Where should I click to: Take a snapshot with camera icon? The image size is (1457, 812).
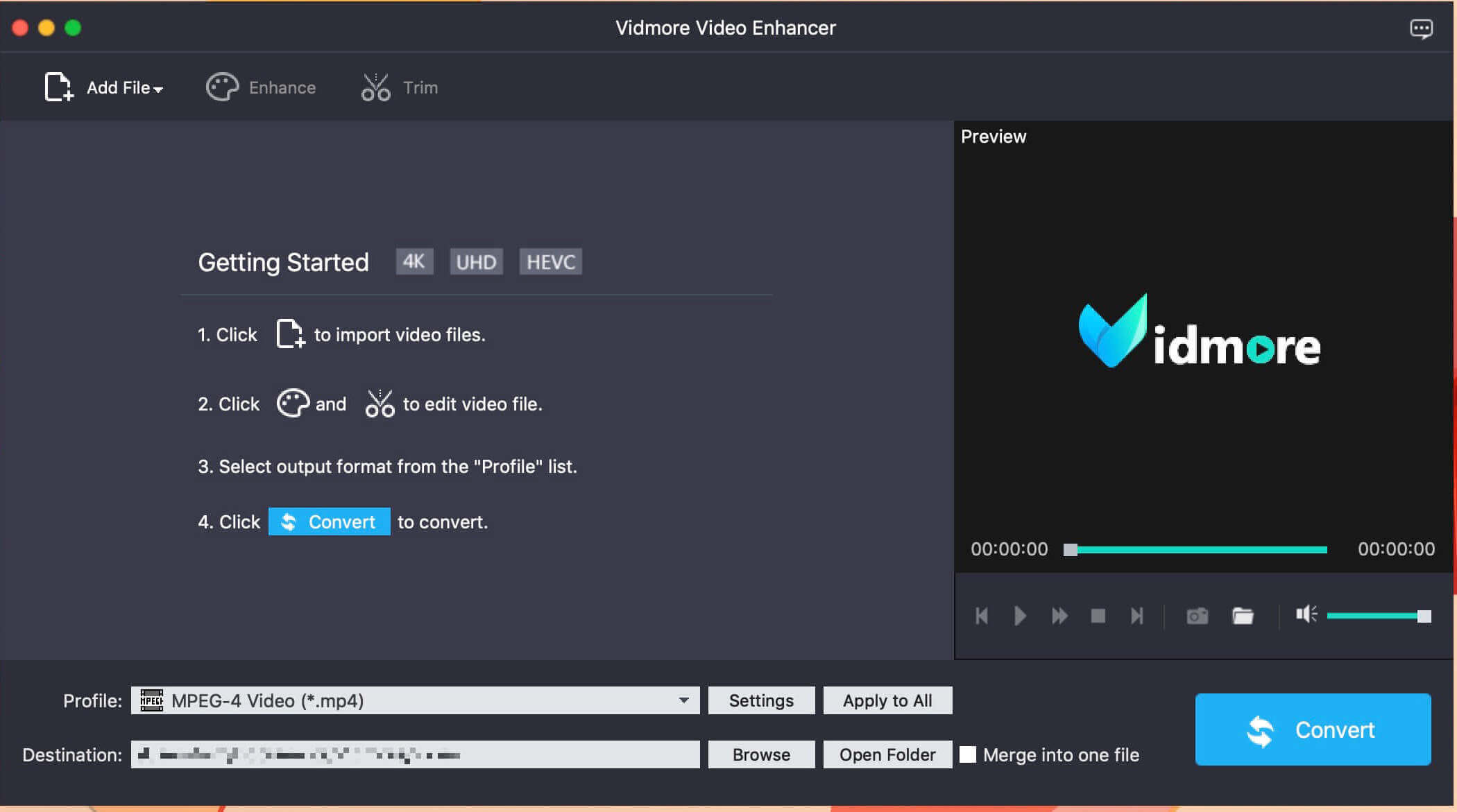coord(1197,616)
